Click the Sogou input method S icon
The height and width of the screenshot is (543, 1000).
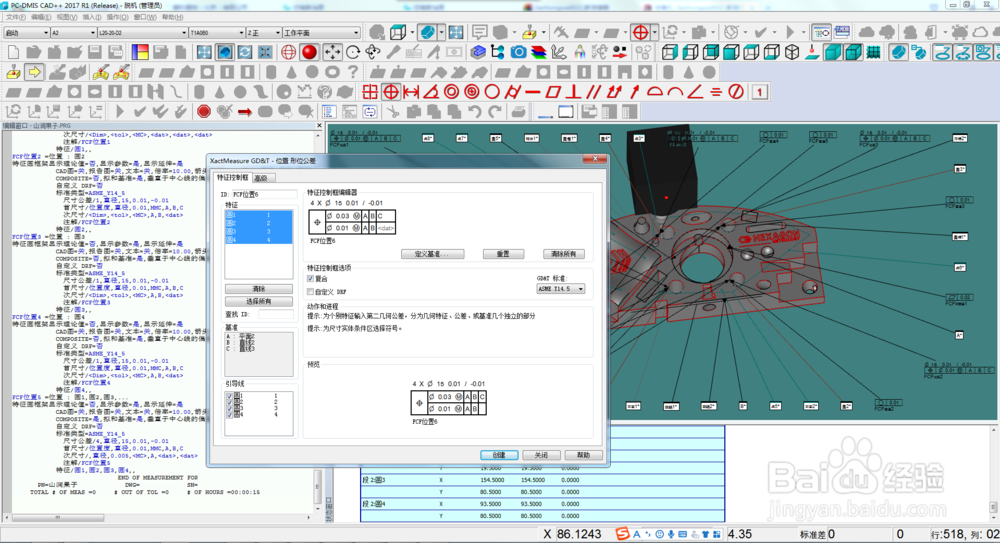pyautogui.click(x=622, y=533)
